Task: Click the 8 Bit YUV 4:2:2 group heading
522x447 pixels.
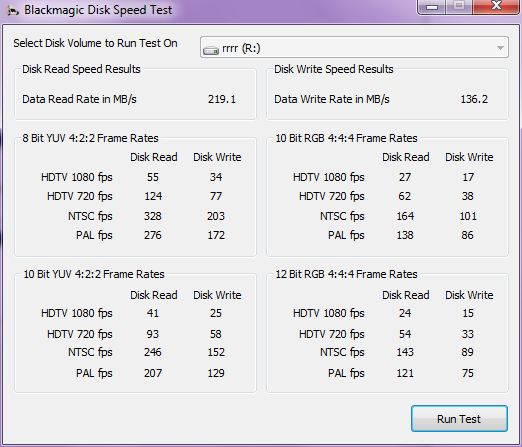Action: coord(90,138)
